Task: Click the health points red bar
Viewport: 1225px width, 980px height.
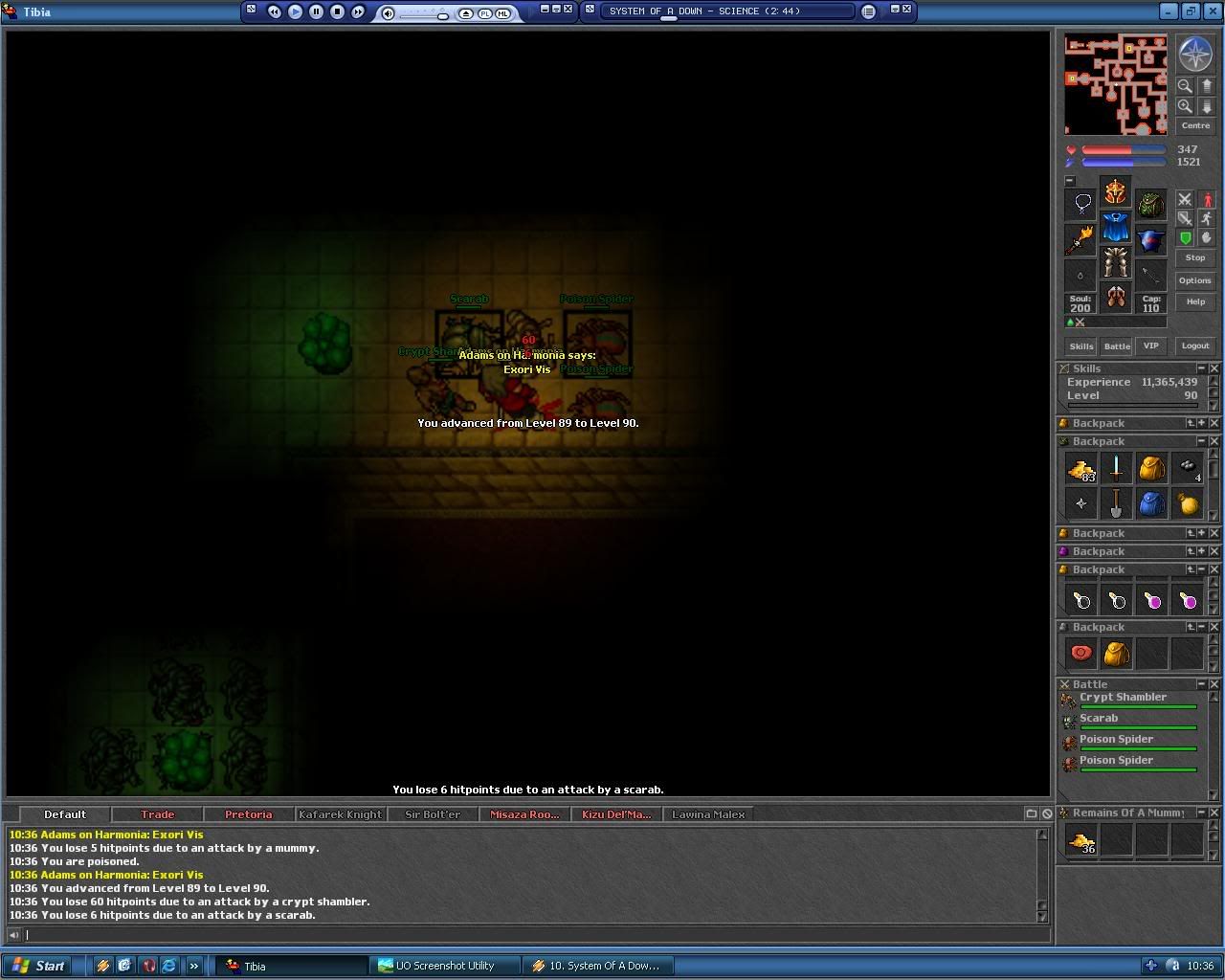Action: point(1124,150)
